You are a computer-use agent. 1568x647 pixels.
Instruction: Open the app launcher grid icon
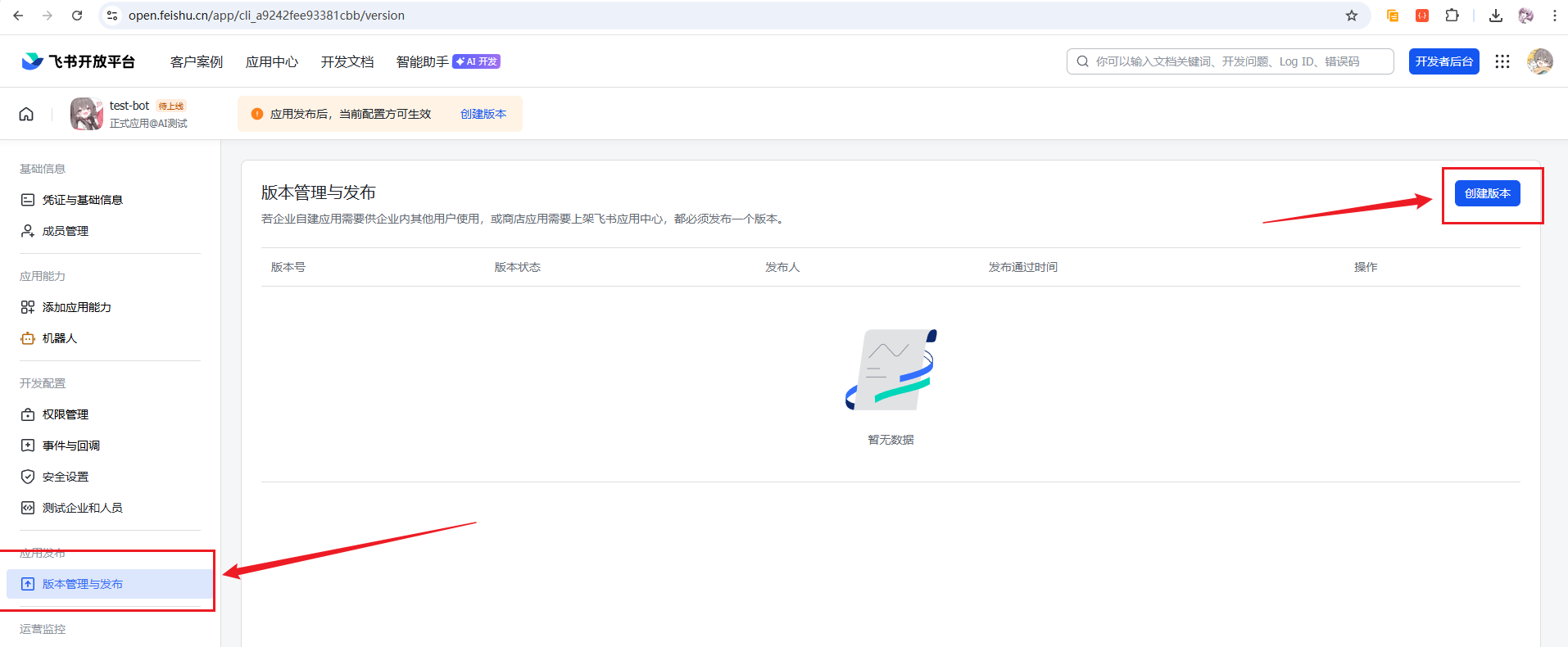pyautogui.click(x=1502, y=61)
